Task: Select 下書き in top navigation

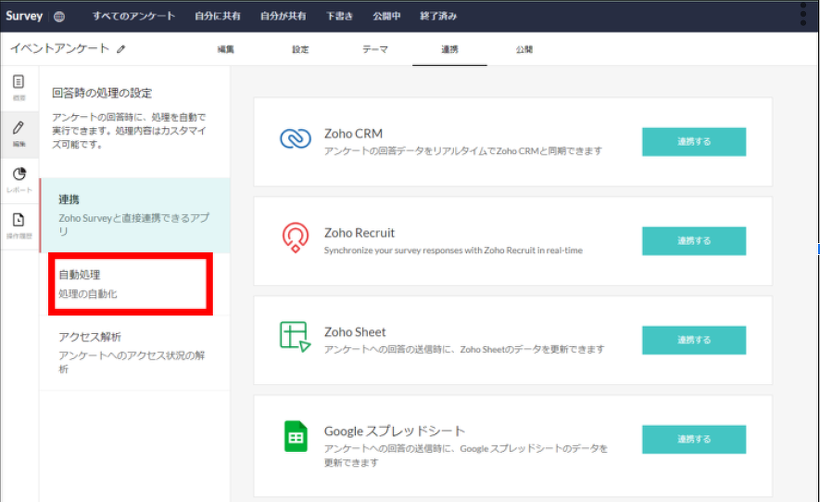Action: tap(339, 16)
